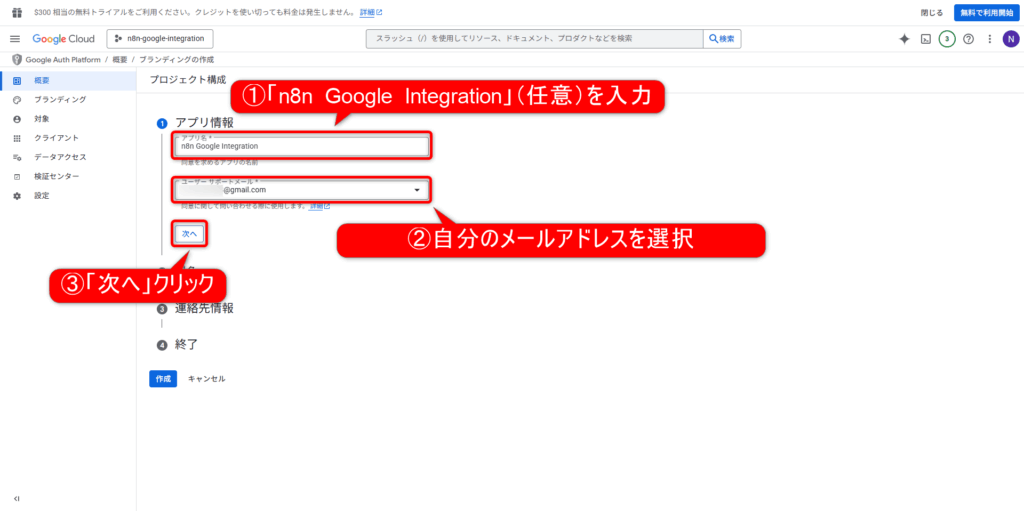Click the Gemini sparkle icon in header
1024x511 pixels.
tap(904, 39)
